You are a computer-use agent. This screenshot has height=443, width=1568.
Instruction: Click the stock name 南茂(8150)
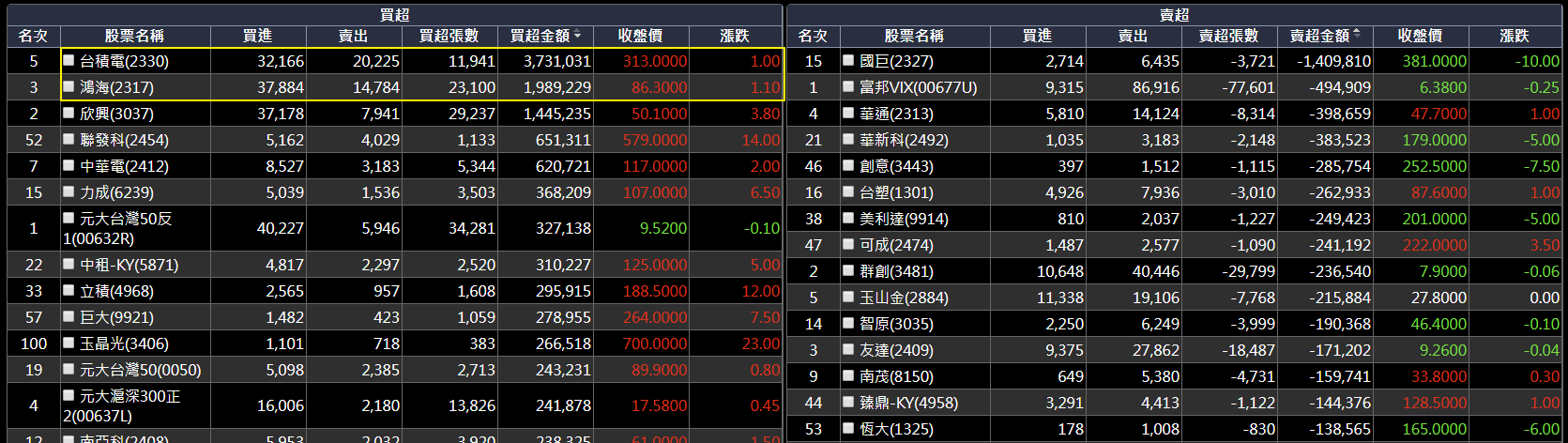[x=896, y=376]
